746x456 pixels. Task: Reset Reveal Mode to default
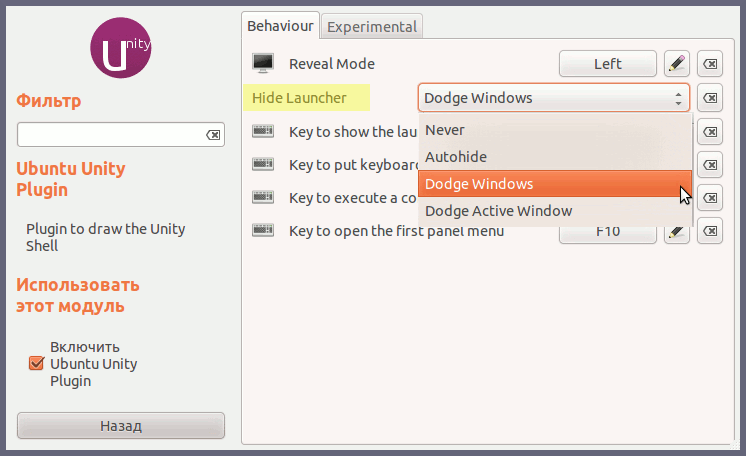tap(709, 64)
